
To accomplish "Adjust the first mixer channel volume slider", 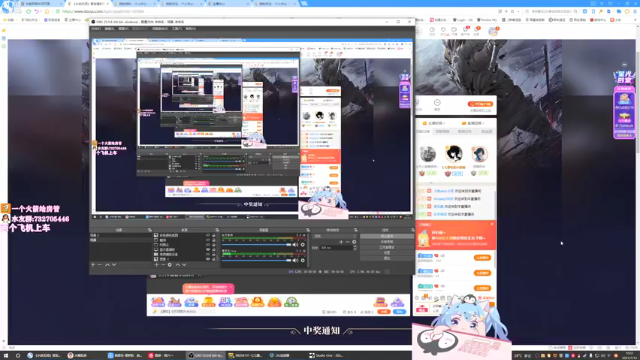I will coord(257,244).
